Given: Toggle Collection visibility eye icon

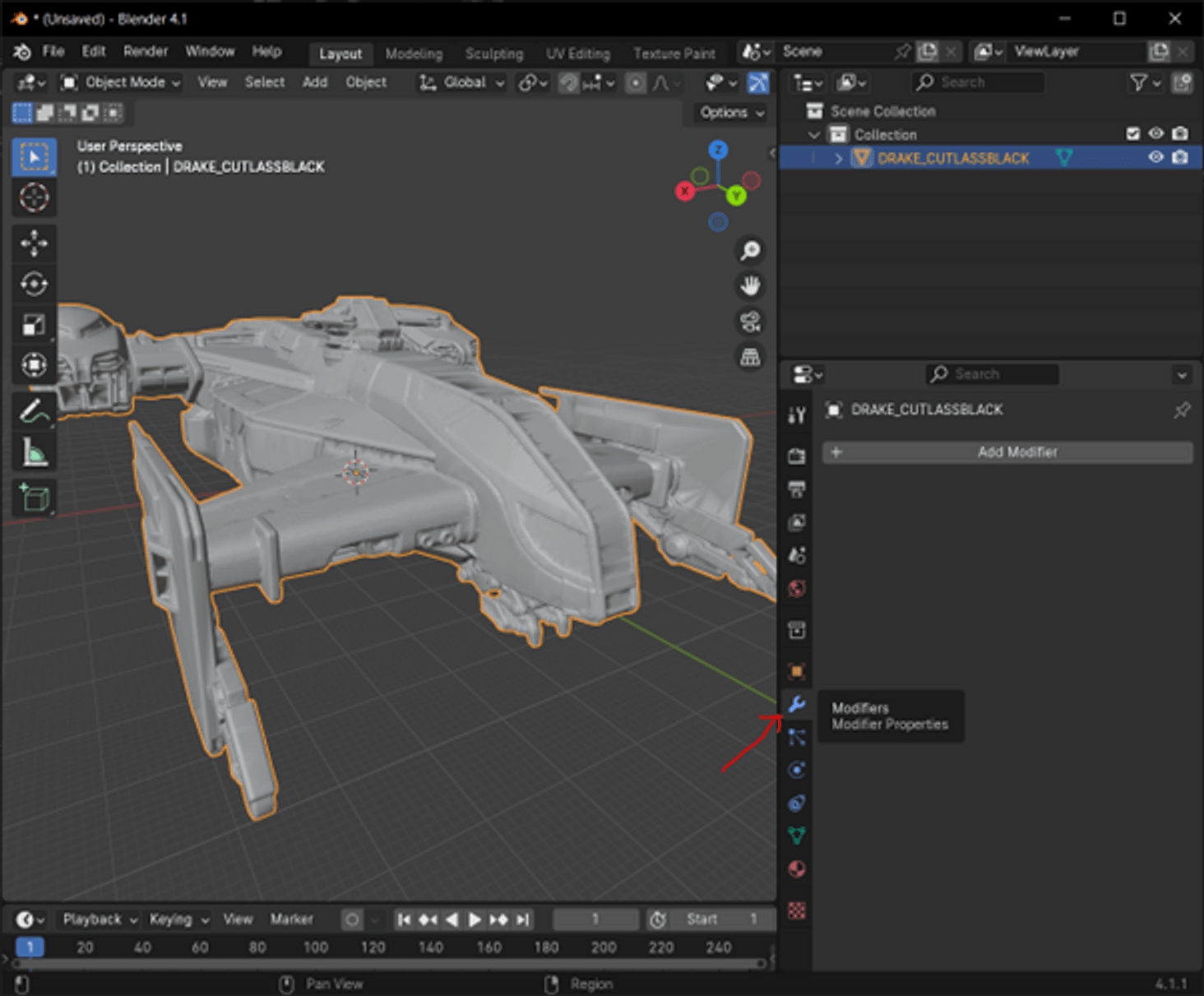Looking at the screenshot, I should (x=1155, y=134).
